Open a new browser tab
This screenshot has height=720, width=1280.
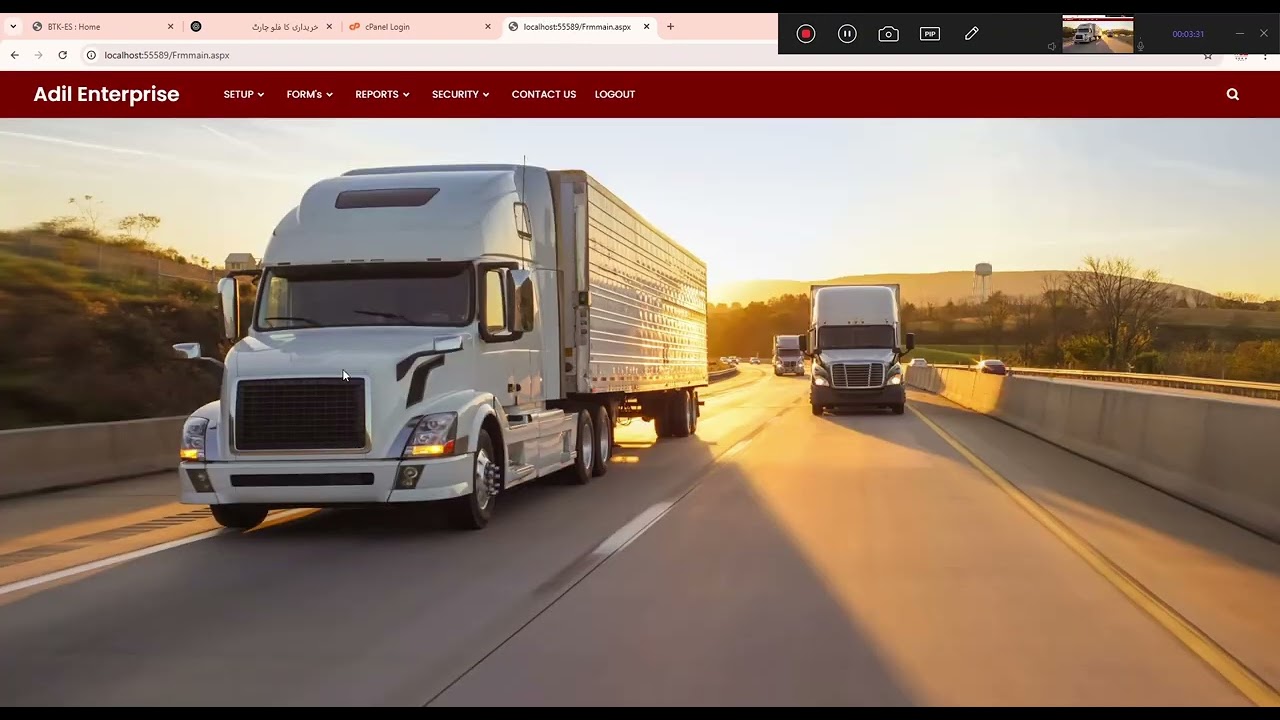pyautogui.click(x=670, y=27)
